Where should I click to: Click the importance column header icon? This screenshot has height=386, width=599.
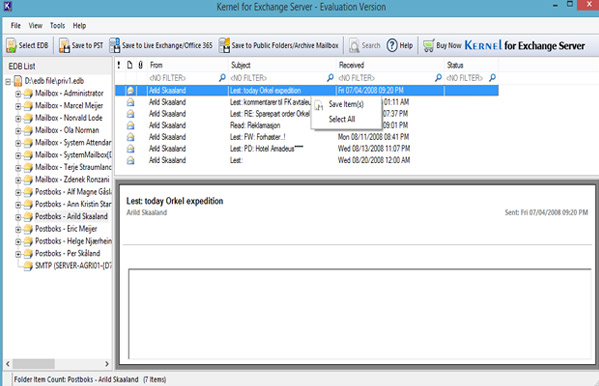tap(119, 65)
